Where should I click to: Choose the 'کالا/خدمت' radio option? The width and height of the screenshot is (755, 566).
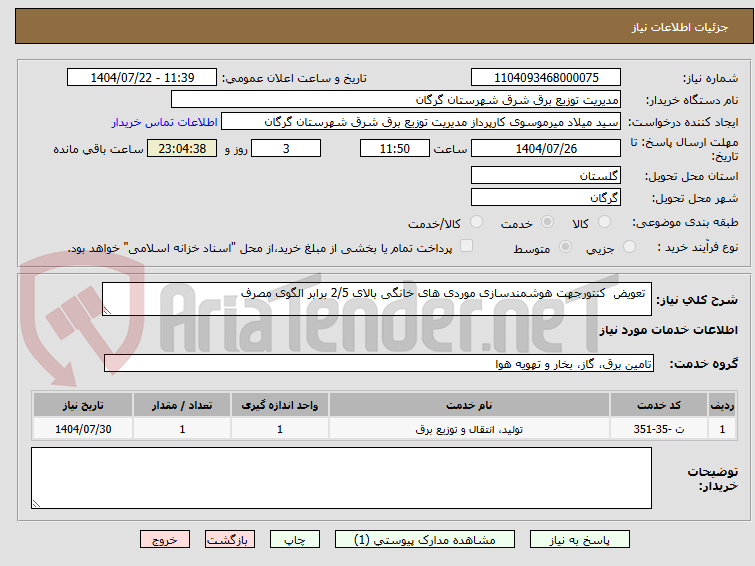click(x=476, y=222)
